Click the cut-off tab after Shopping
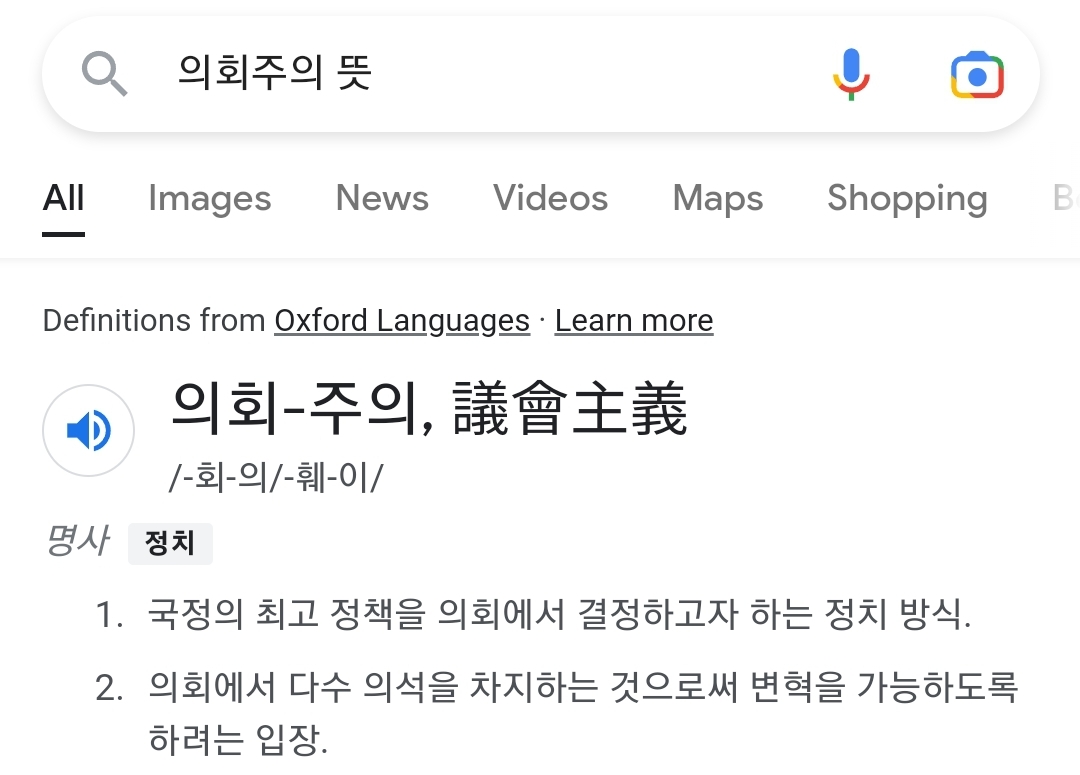1080x775 pixels. click(1064, 198)
